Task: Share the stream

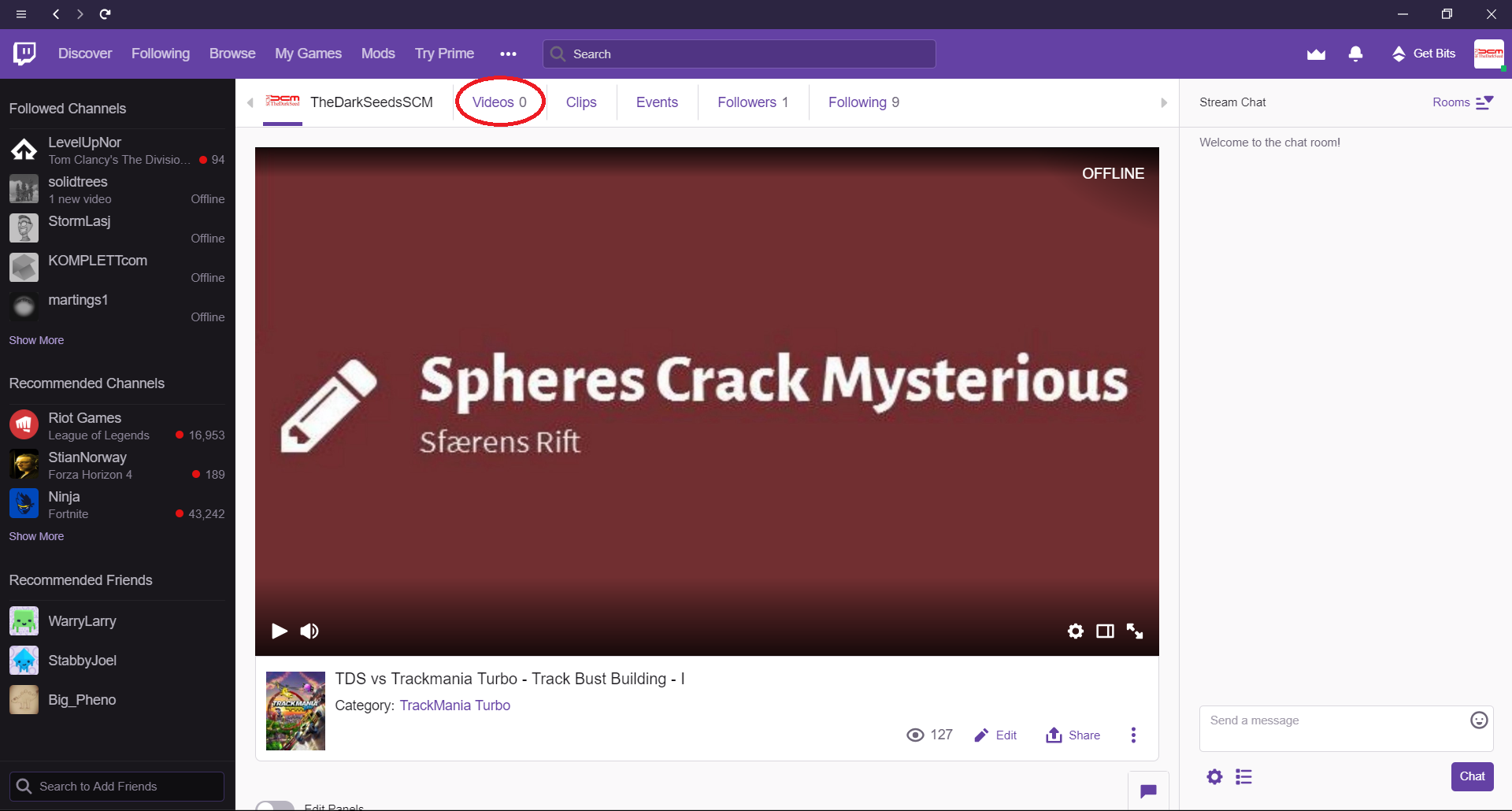Action: [x=1073, y=735]
